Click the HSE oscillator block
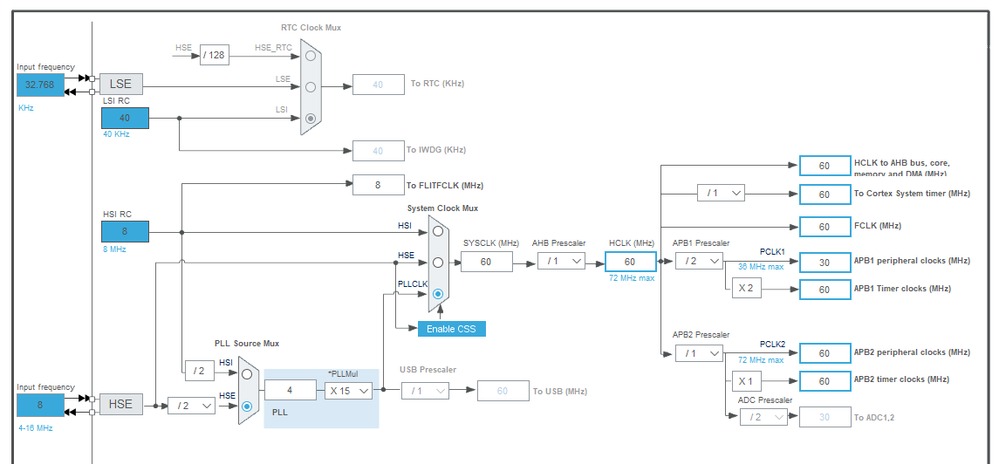Screen dimensions: 999x464 pyautogui.click(x=121, y=404)
